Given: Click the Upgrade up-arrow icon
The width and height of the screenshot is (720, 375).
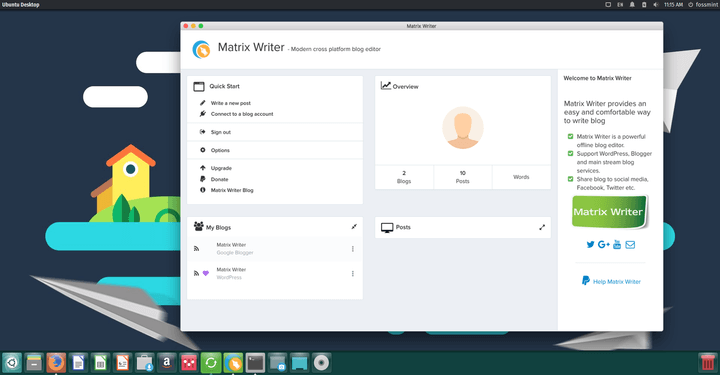Looking at the screenshot, I should coord(202,168).
